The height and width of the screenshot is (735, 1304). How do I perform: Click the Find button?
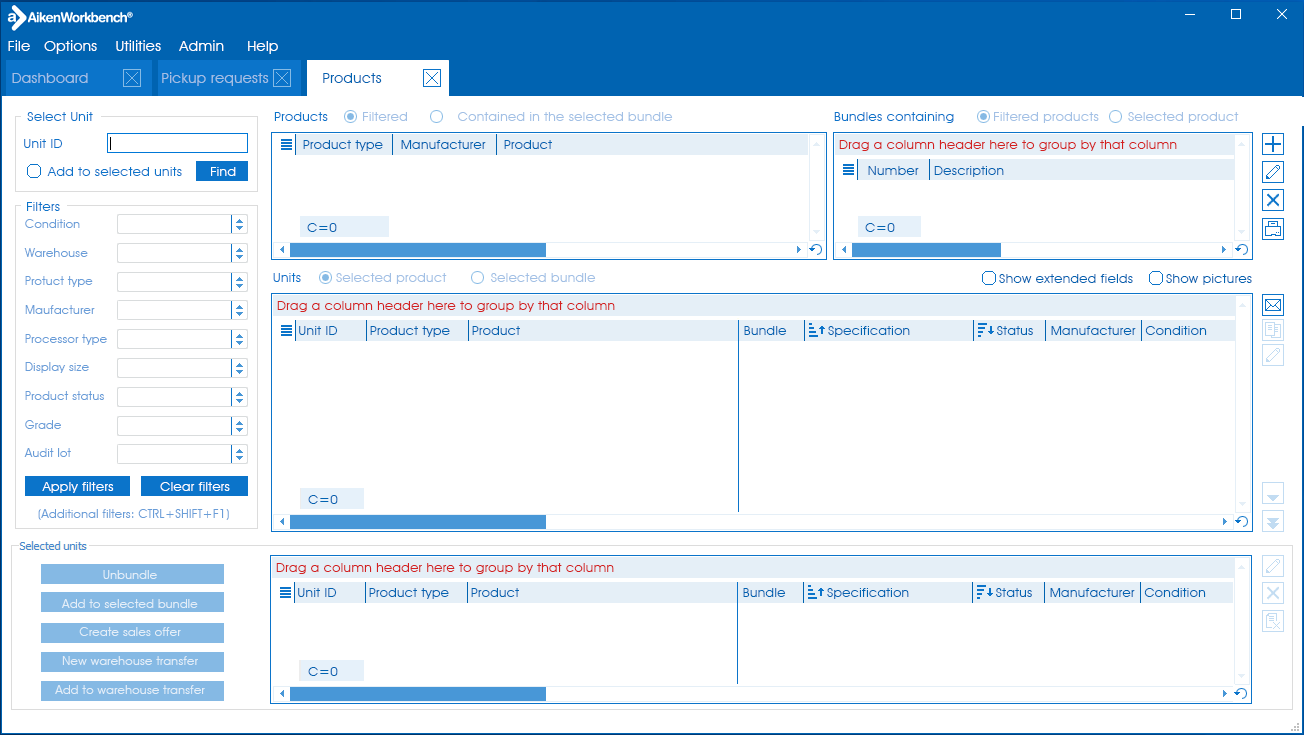(222, 171)
